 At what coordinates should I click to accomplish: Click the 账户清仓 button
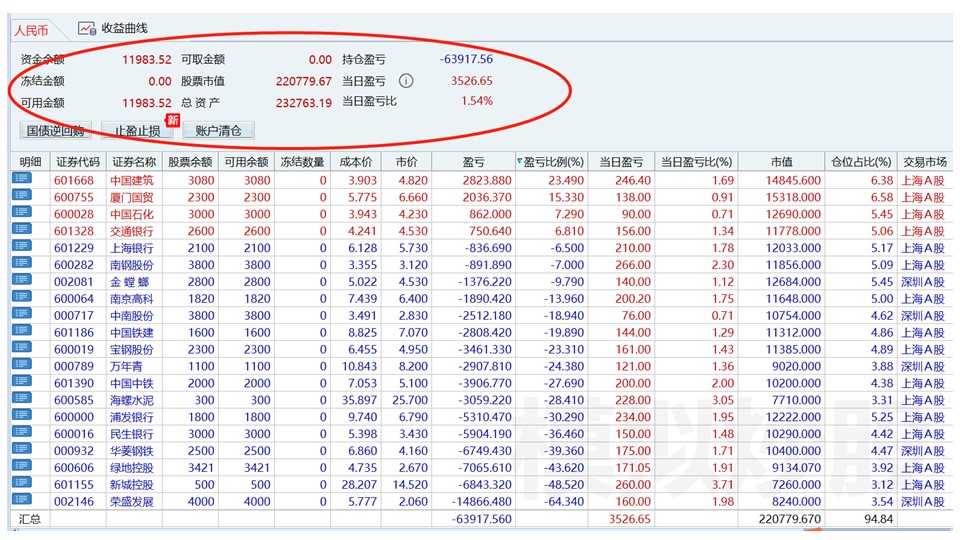pos(218,130)
